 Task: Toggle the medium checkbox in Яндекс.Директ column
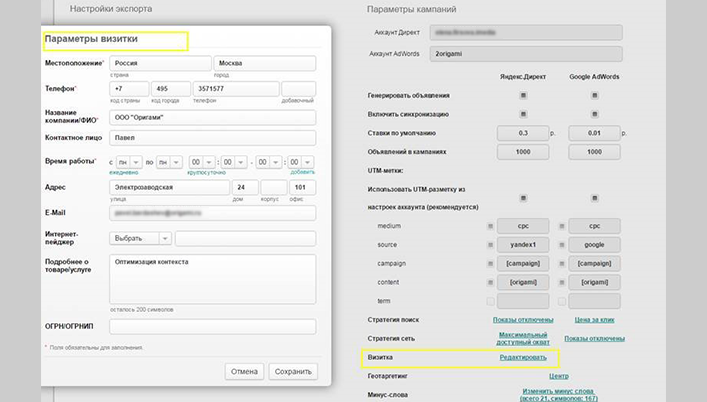click(x=491, y=226)
